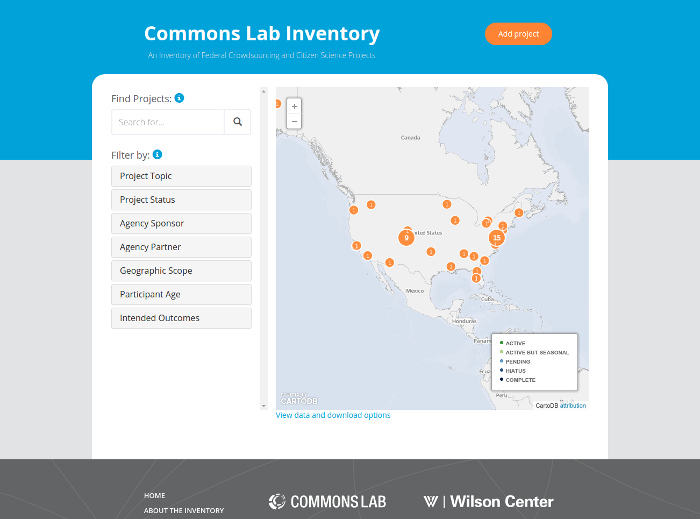The height and width of the screenshot is (519, 700).
Task: Click the cluster marker labeled 9
Action: click(406, 237)
